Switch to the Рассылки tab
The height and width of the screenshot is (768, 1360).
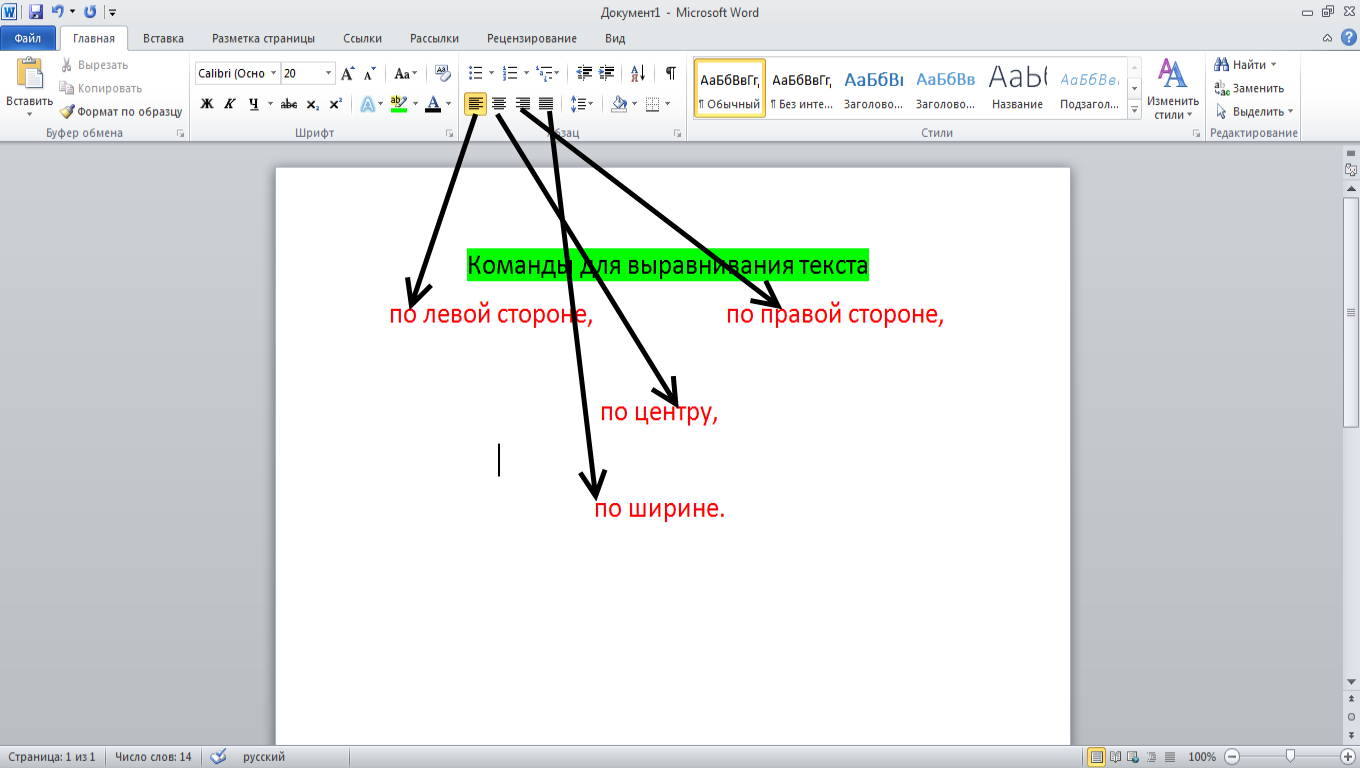click(434, 39)
